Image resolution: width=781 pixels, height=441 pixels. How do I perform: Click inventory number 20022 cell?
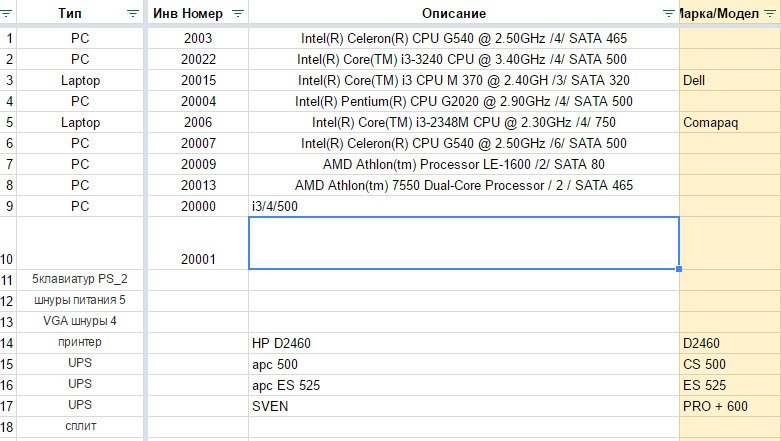coord(198,59)
